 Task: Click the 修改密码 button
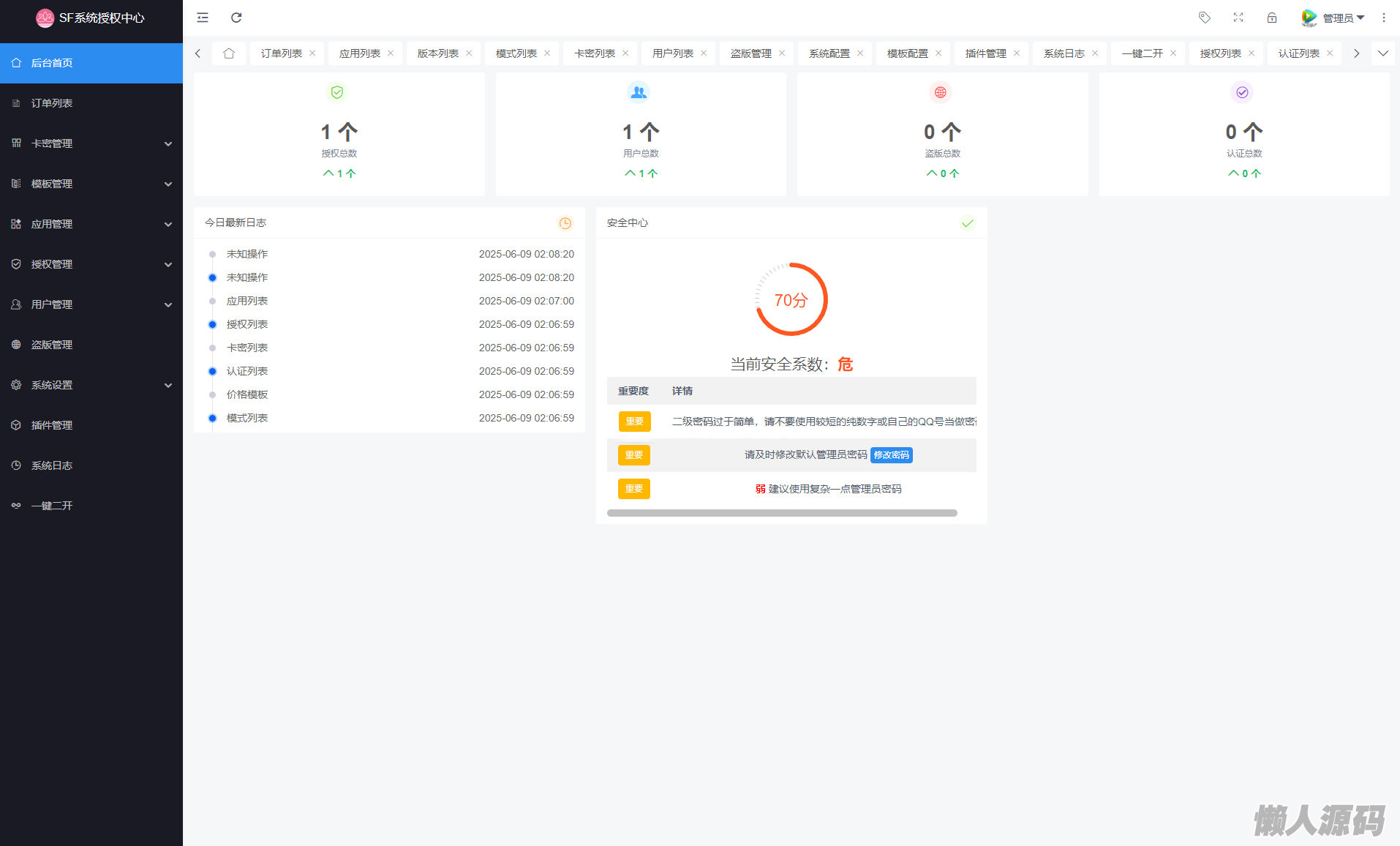tap(891, 455)
